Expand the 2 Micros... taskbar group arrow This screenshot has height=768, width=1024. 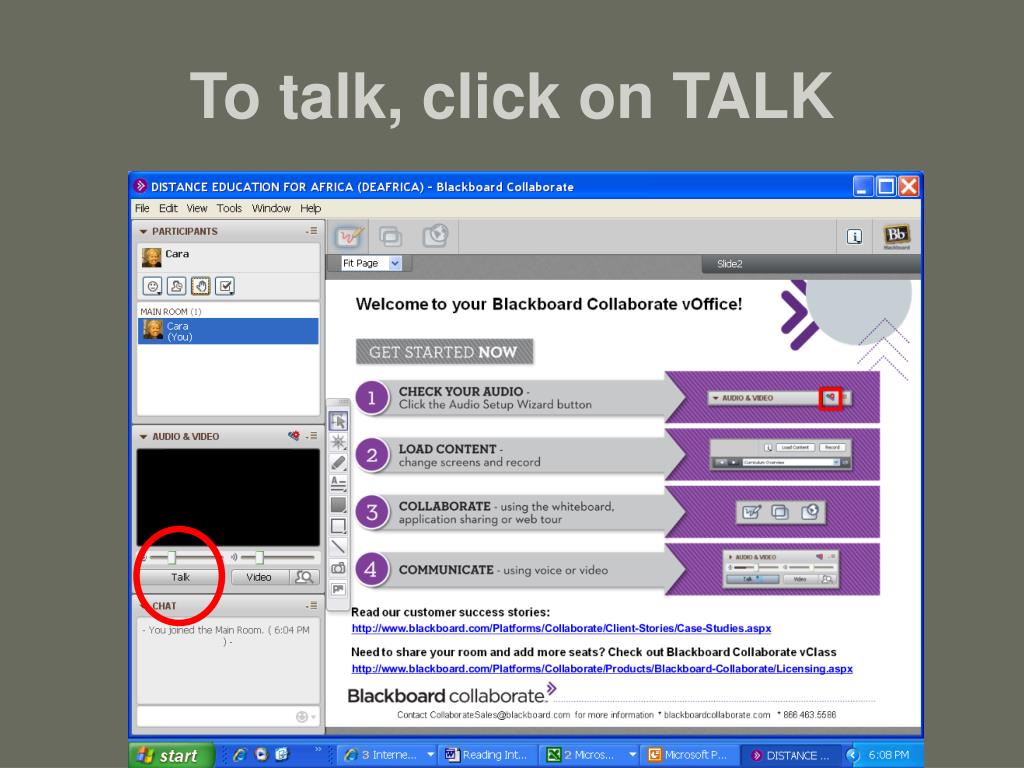[632, 754]
